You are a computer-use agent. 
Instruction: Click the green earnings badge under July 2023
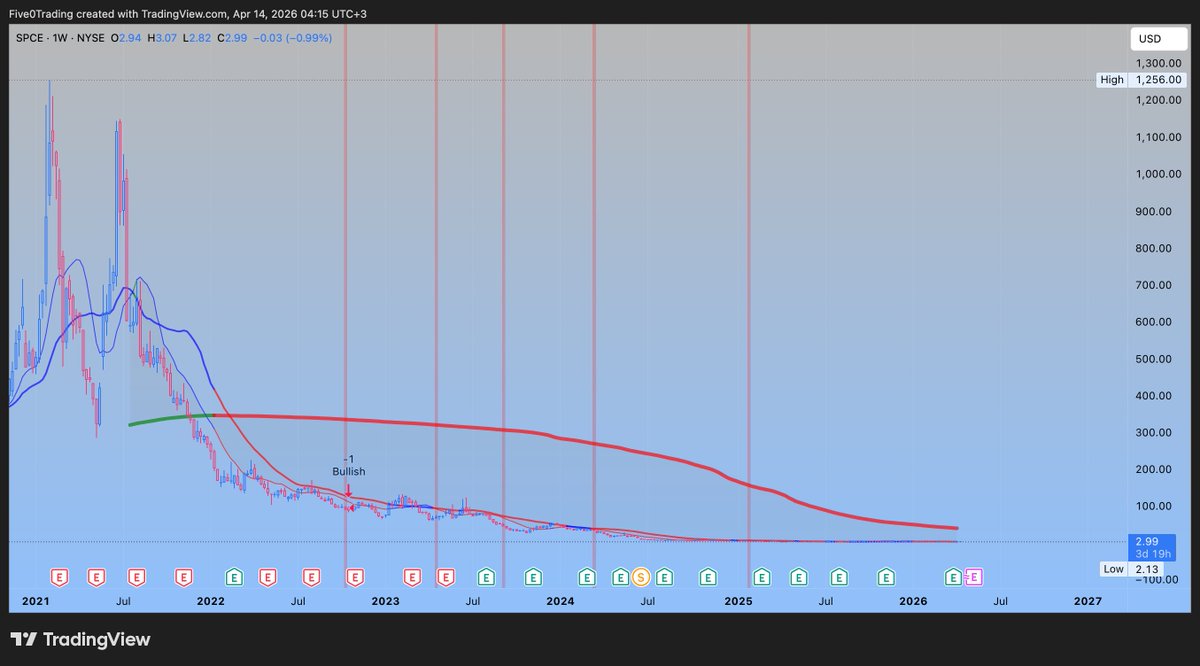tap(485, 577)
